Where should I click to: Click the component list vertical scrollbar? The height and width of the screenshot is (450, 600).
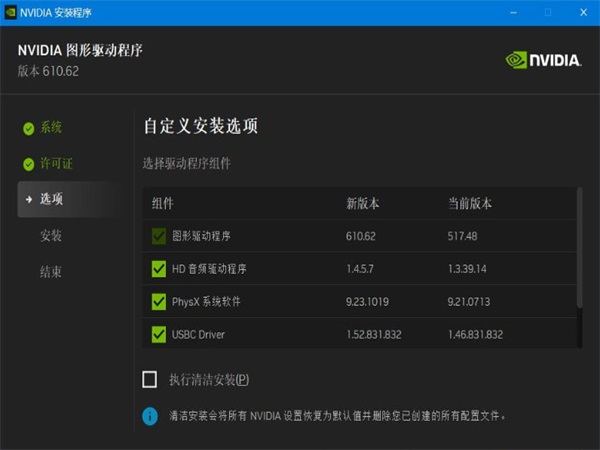pos(579,248)
